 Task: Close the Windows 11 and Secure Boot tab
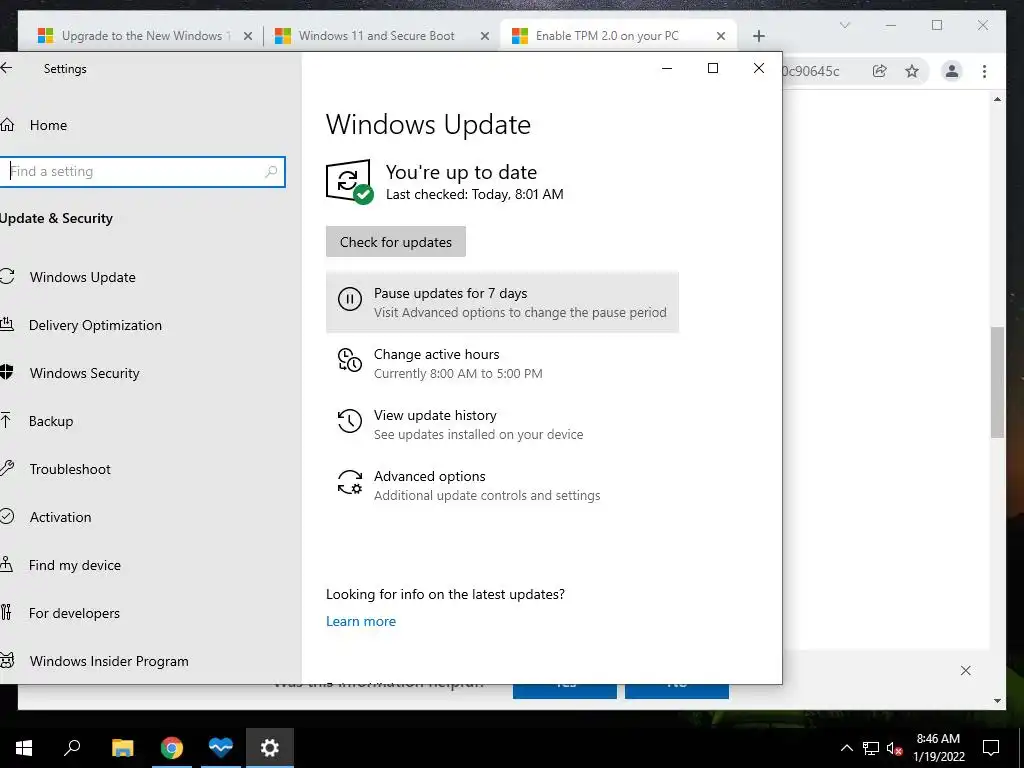click(485, 36)
